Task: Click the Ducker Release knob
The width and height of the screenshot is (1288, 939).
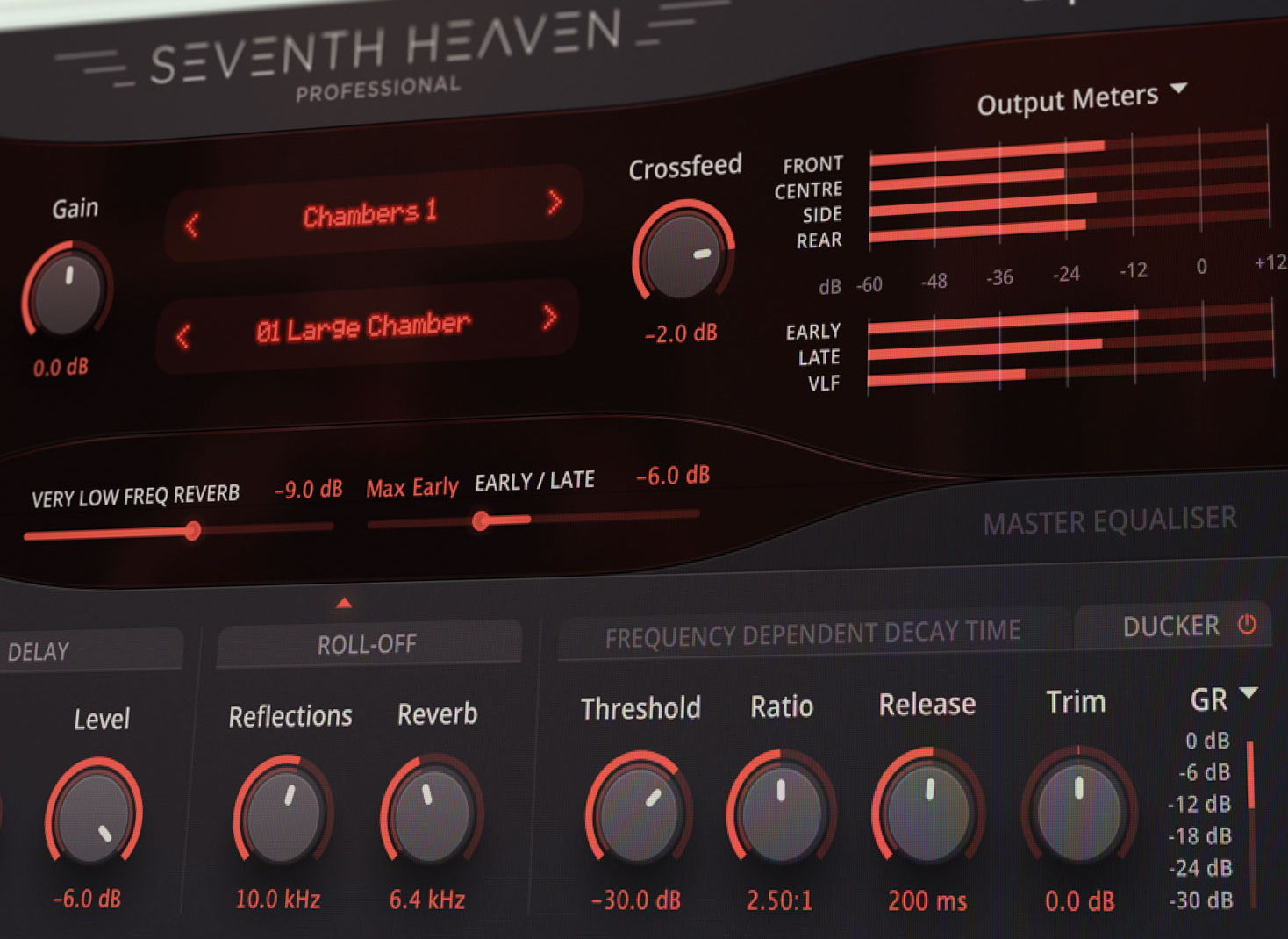Action: 927,809
